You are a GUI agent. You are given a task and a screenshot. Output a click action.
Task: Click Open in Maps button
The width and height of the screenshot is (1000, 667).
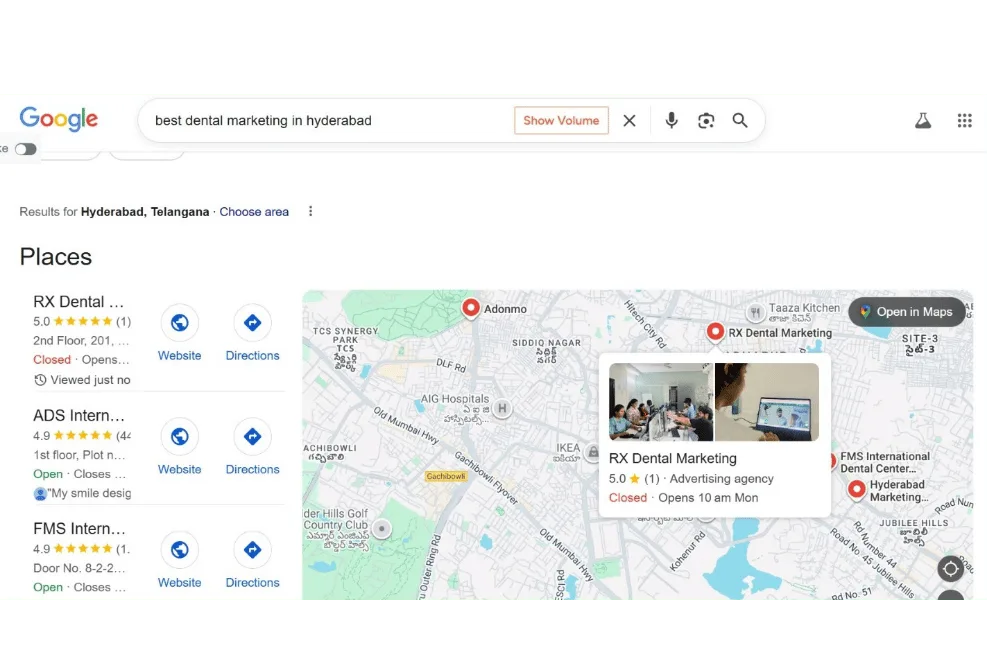(906, 312)
